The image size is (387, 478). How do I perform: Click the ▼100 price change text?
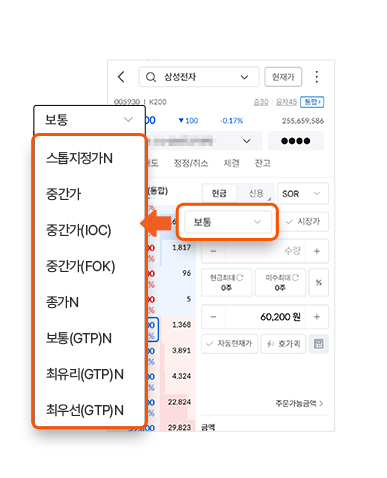pos(188,121)
